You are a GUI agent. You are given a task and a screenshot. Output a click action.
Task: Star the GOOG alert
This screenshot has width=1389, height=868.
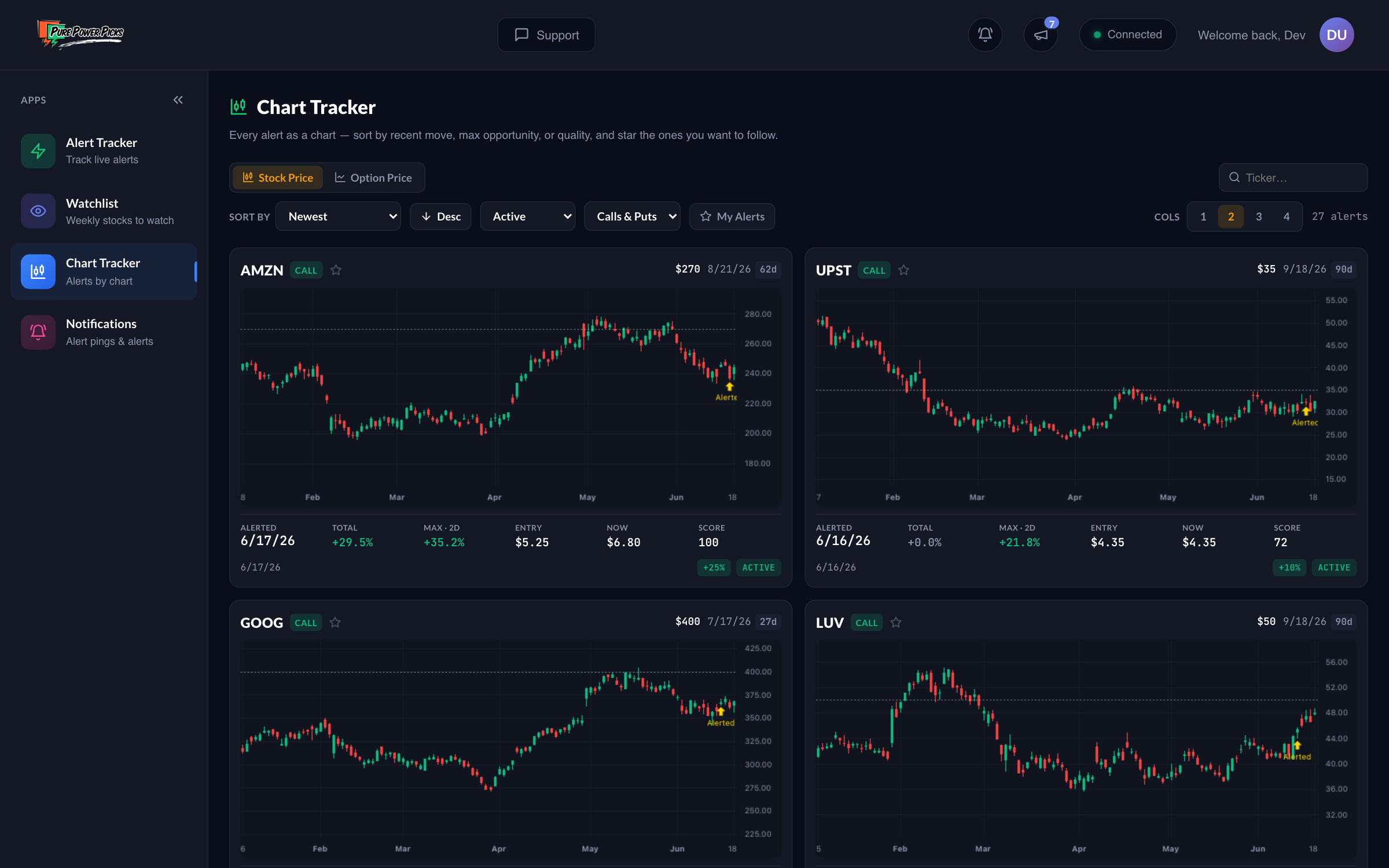(335, 622)
